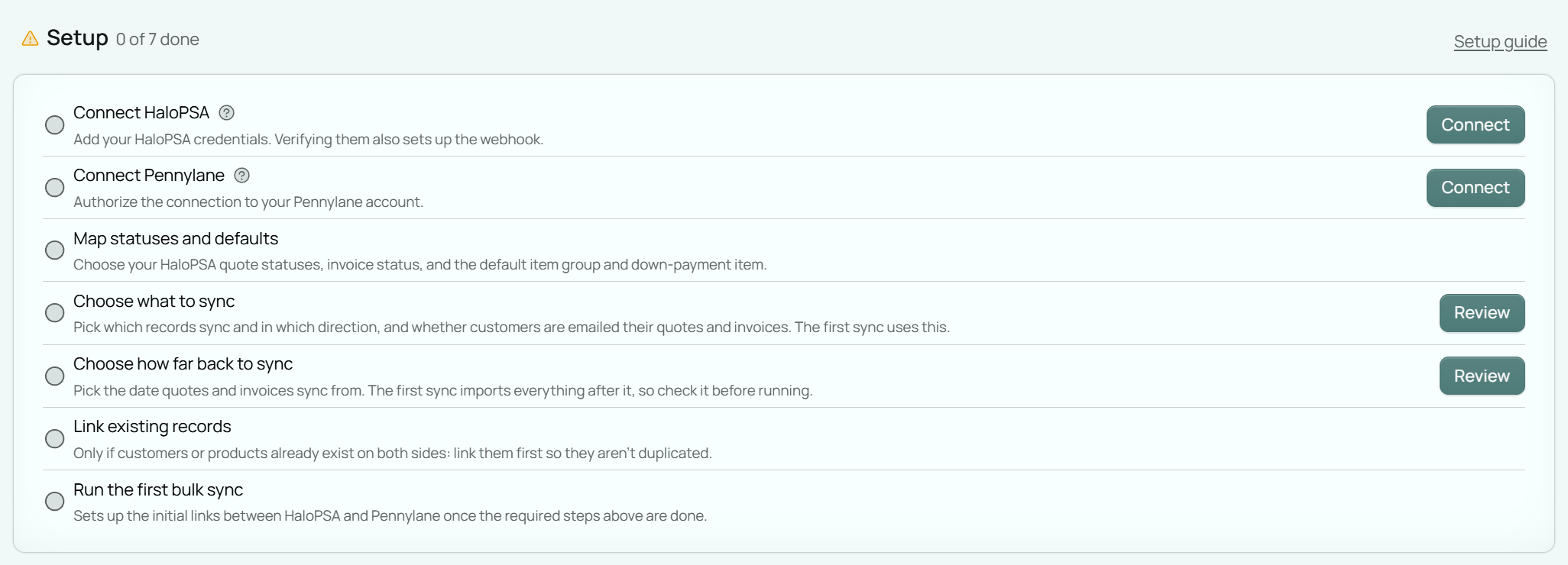This screenshot has height=565, width=1568.
Task: Open the Setup guide link
Action: pyautogui.click(x=1500, y=41)
